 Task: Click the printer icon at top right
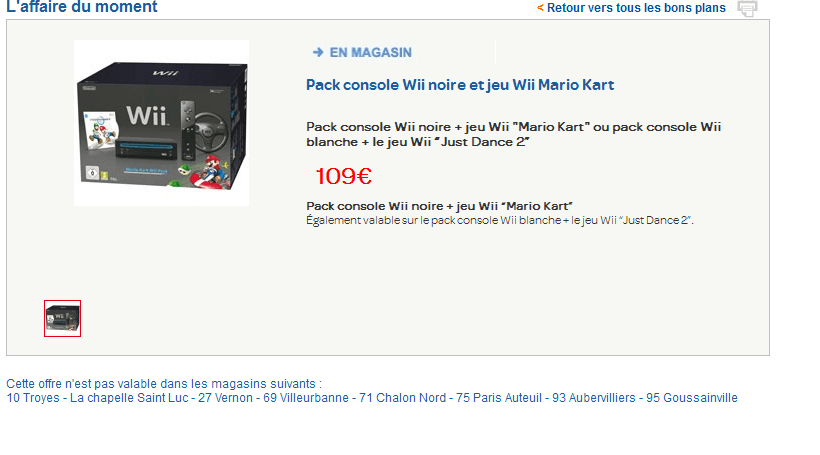[747, 8]
